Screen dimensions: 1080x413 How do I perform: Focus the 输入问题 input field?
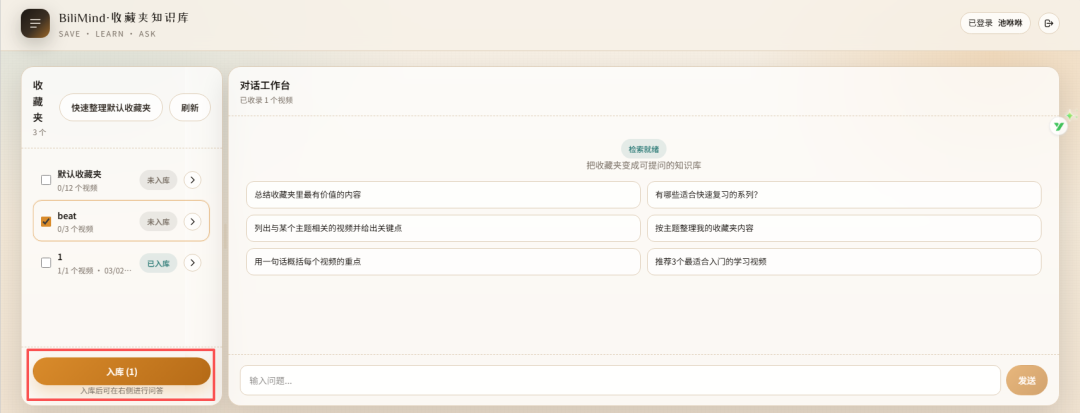(x=620, y=380)
